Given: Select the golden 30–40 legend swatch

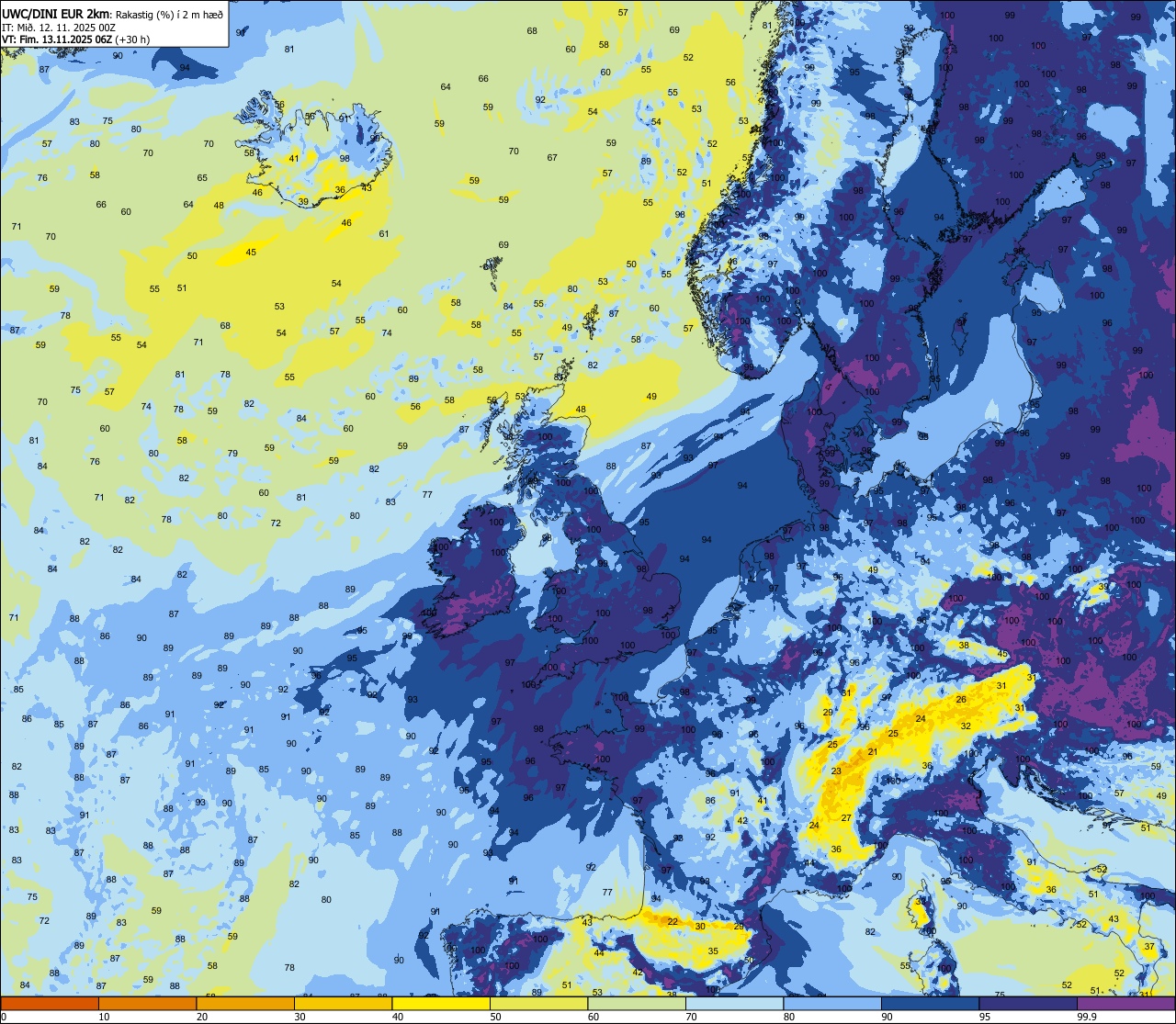Looking at the screenshot, I should click(343, 1003).
